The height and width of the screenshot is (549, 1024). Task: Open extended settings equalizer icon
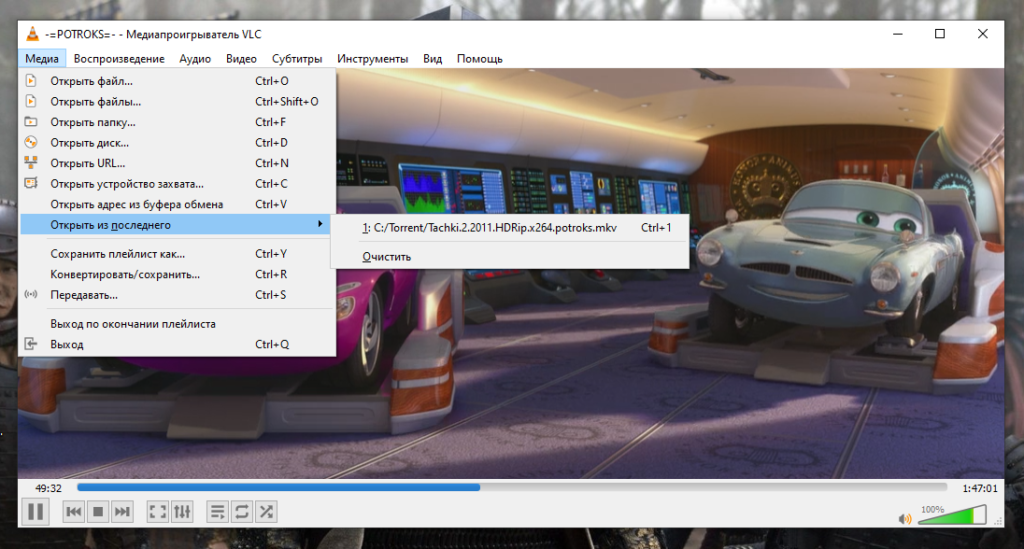[x=182, y=512]
